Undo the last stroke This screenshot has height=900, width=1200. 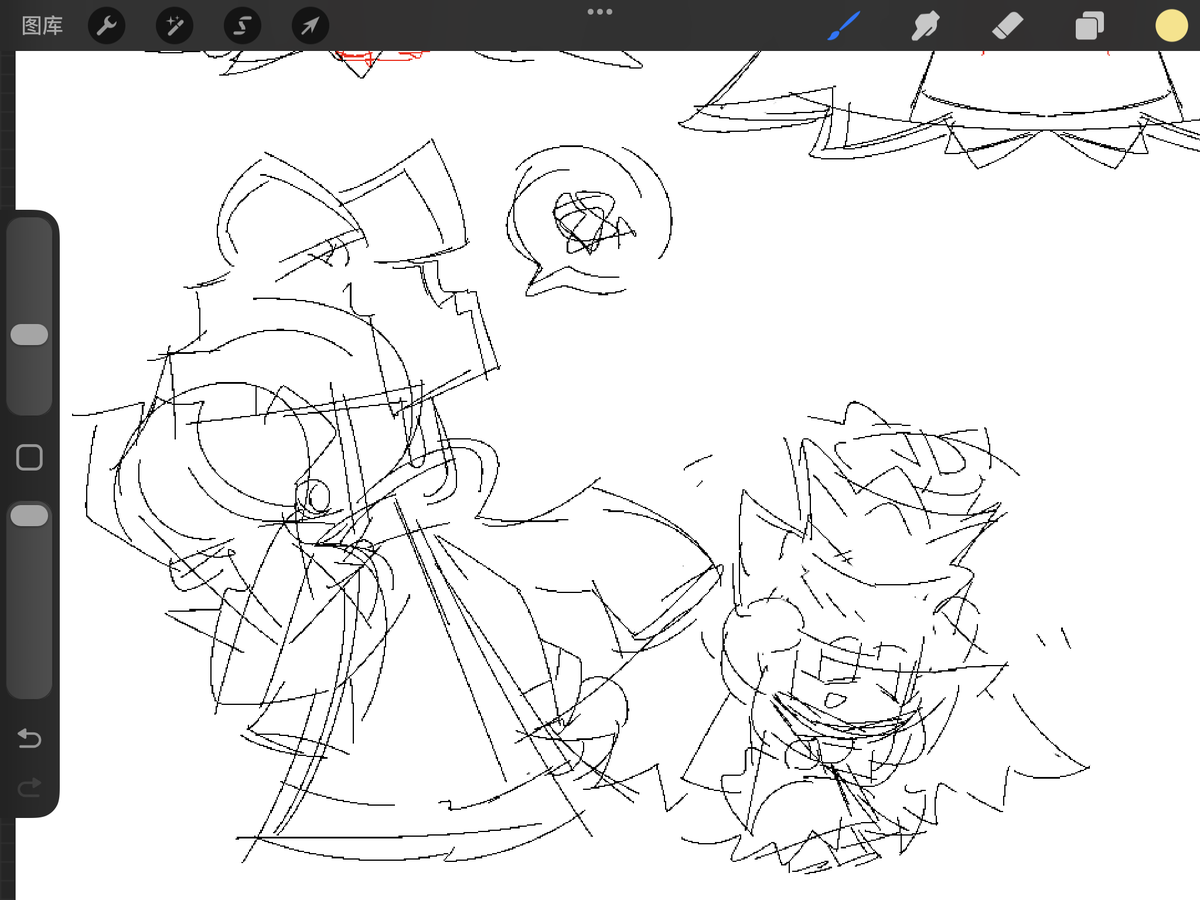29,739
